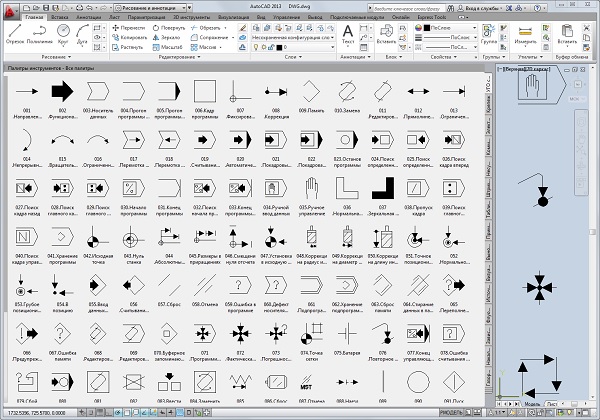
Task: Toggle the РМОДЕЛЬ status bar button
Action: (x=452, y=413)
